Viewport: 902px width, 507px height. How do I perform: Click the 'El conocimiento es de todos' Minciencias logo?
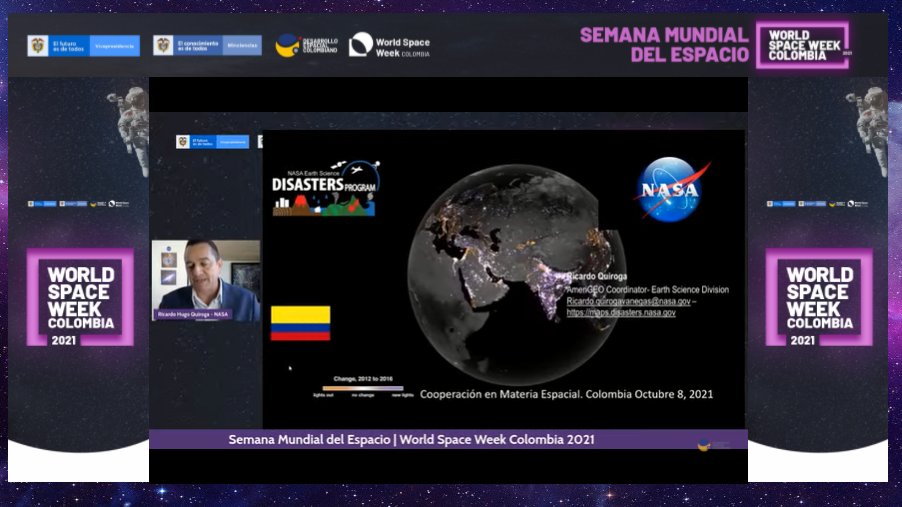click(207, 45)
